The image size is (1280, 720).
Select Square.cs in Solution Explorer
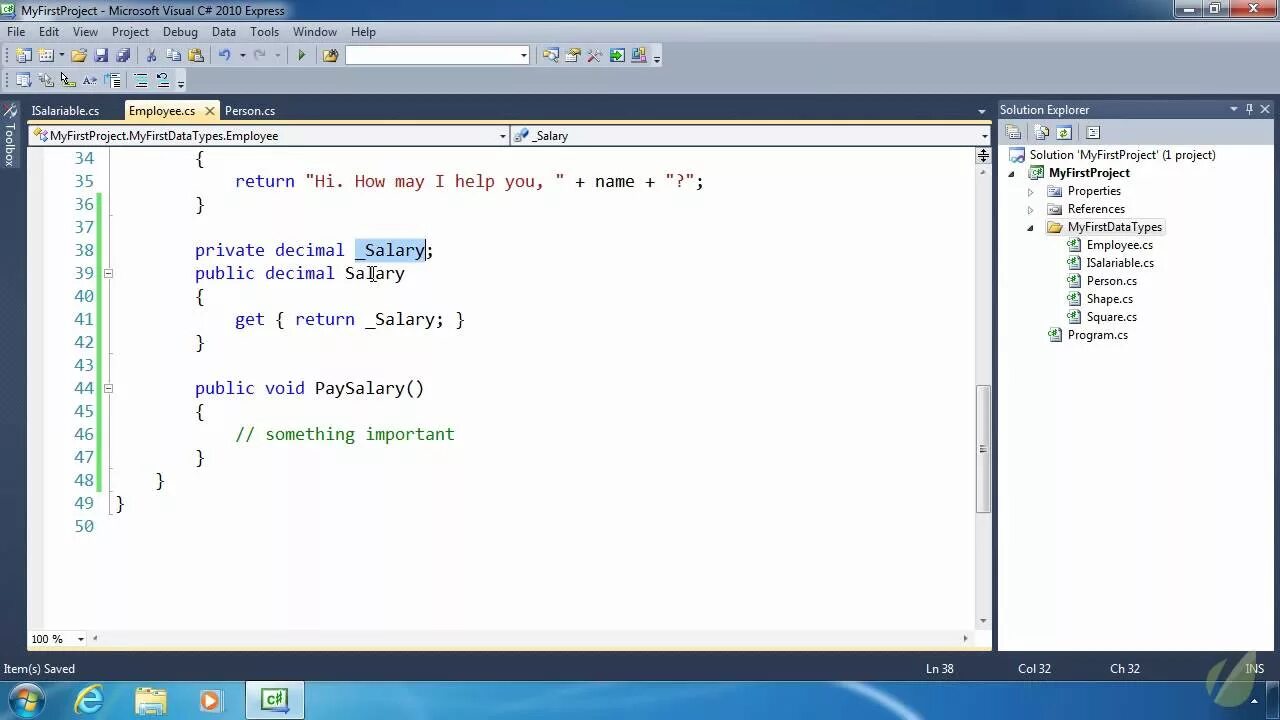click(x=1111, y=317)
